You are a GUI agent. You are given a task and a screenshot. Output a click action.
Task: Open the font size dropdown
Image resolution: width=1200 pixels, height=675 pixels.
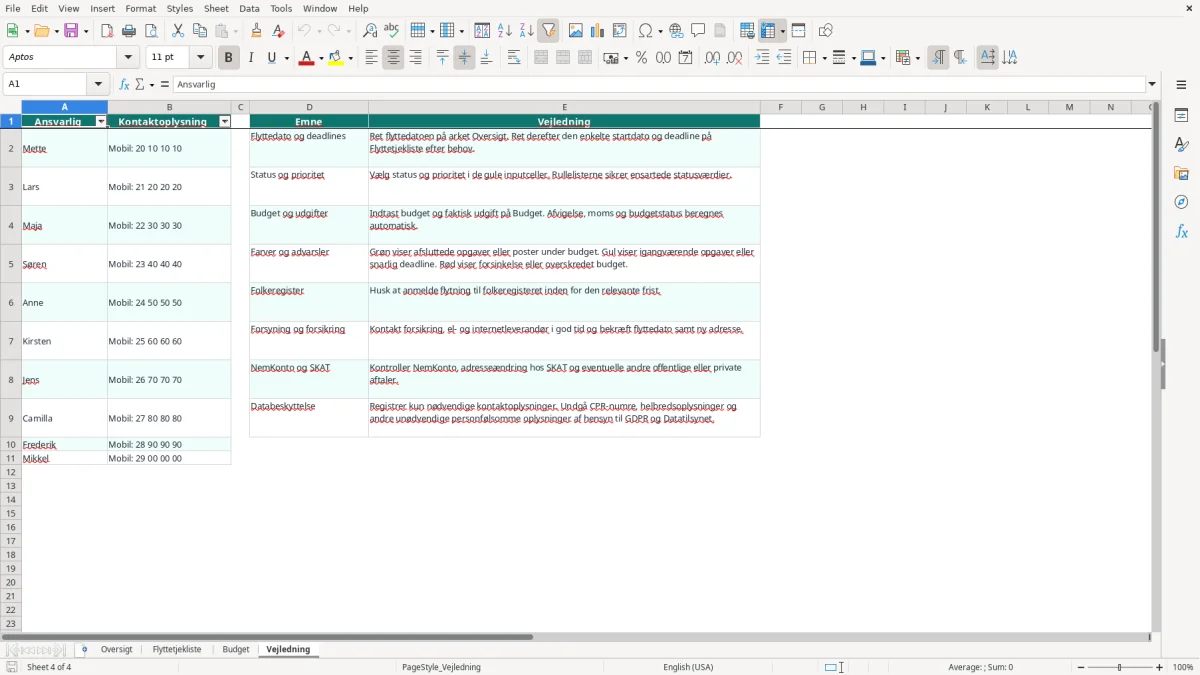tap(200, 58)
